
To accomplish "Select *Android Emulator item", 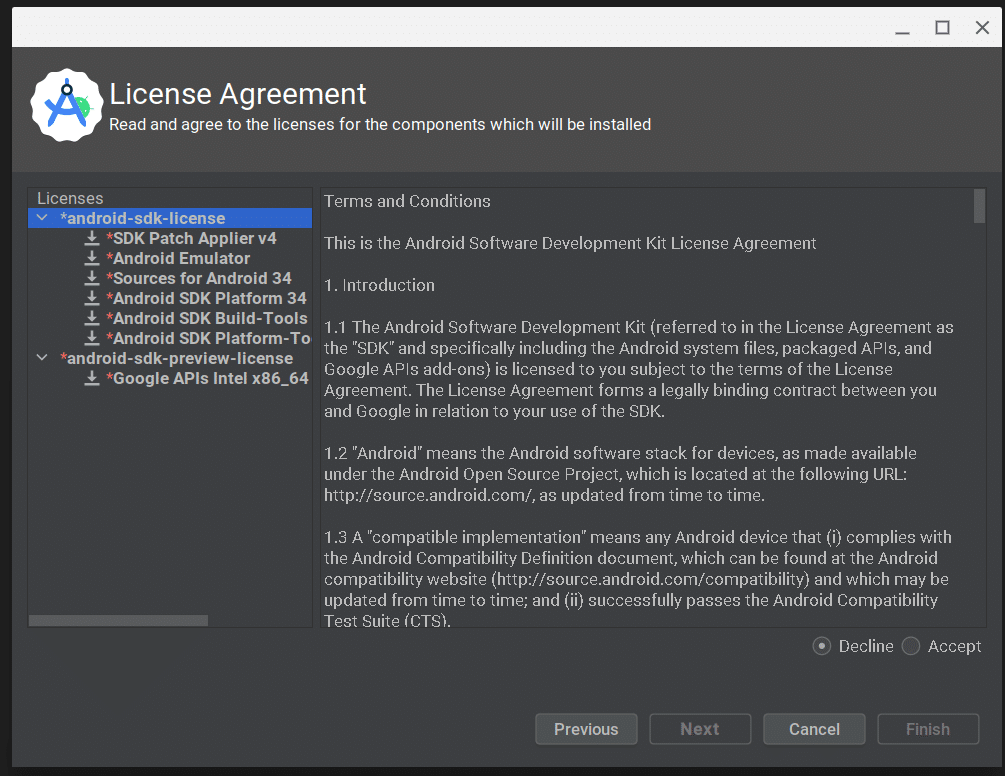I will click(x=178, y=258).
